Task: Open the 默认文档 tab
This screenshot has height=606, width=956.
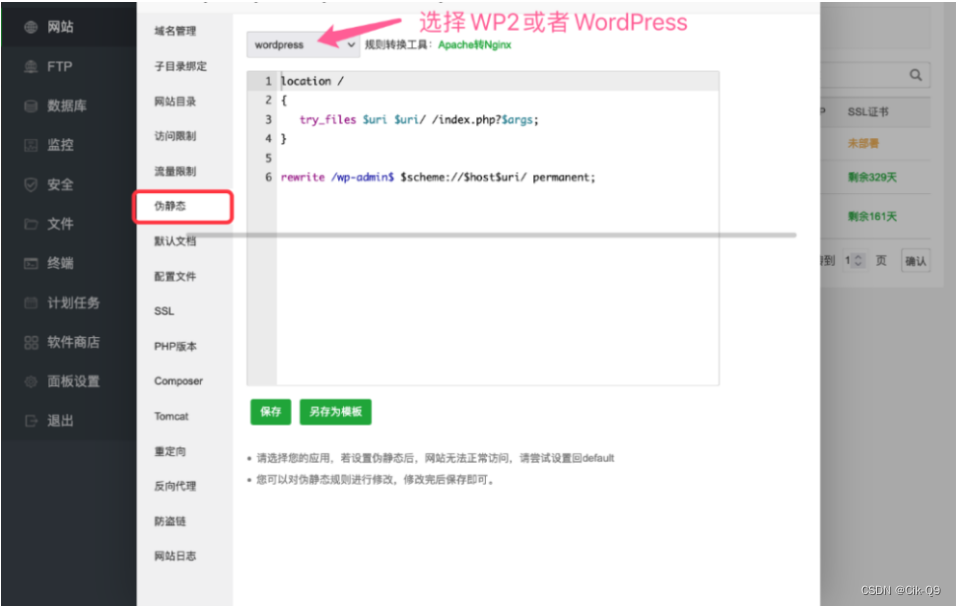Action: (x=175, y=241)
